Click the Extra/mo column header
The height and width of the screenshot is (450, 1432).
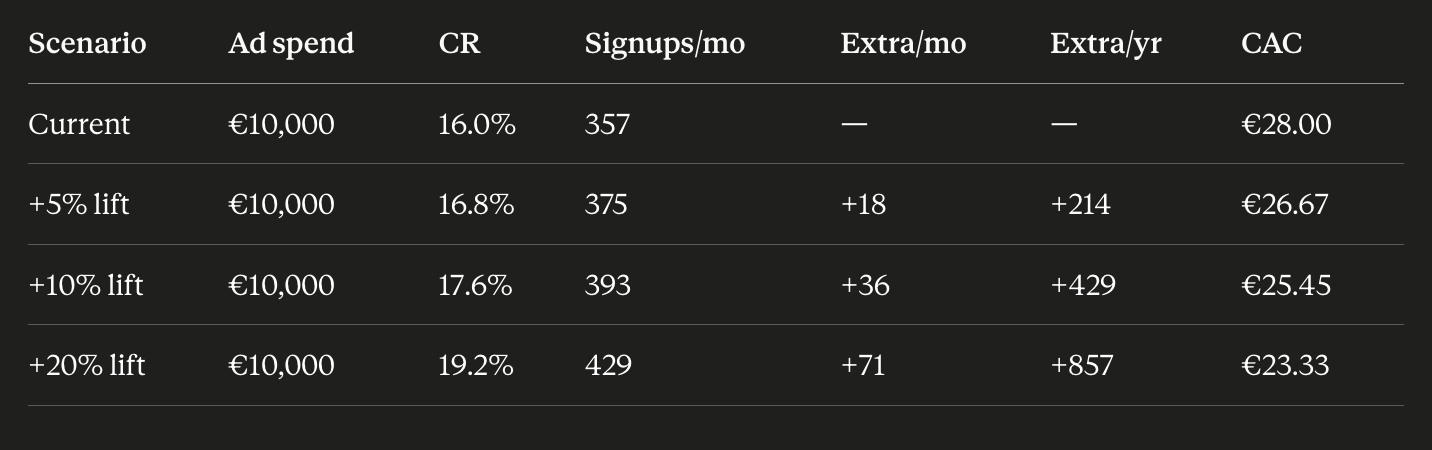[x=903, y=44]
